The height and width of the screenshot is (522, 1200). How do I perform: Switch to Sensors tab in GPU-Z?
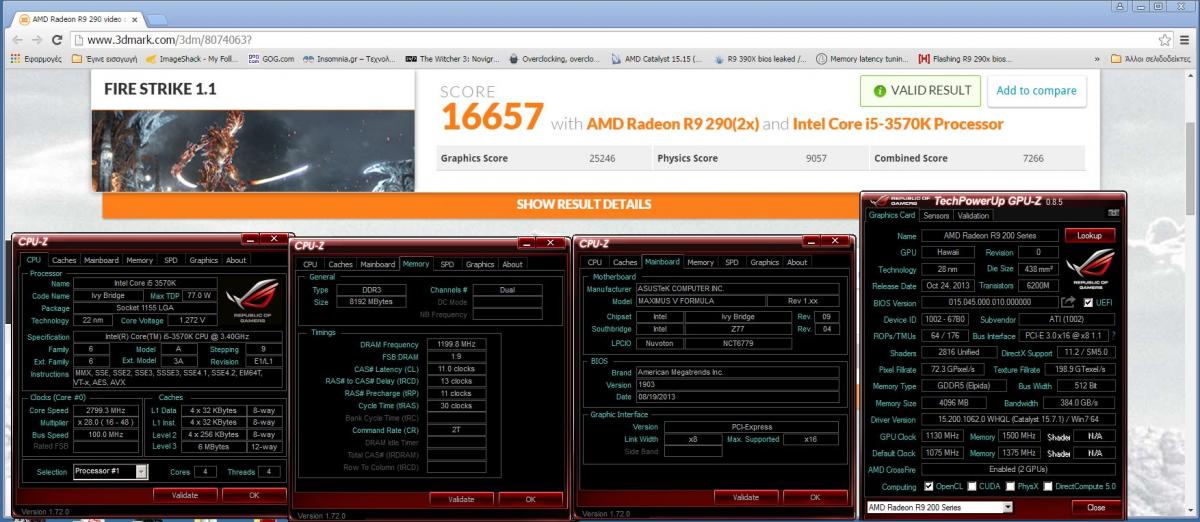pos(936,215)
